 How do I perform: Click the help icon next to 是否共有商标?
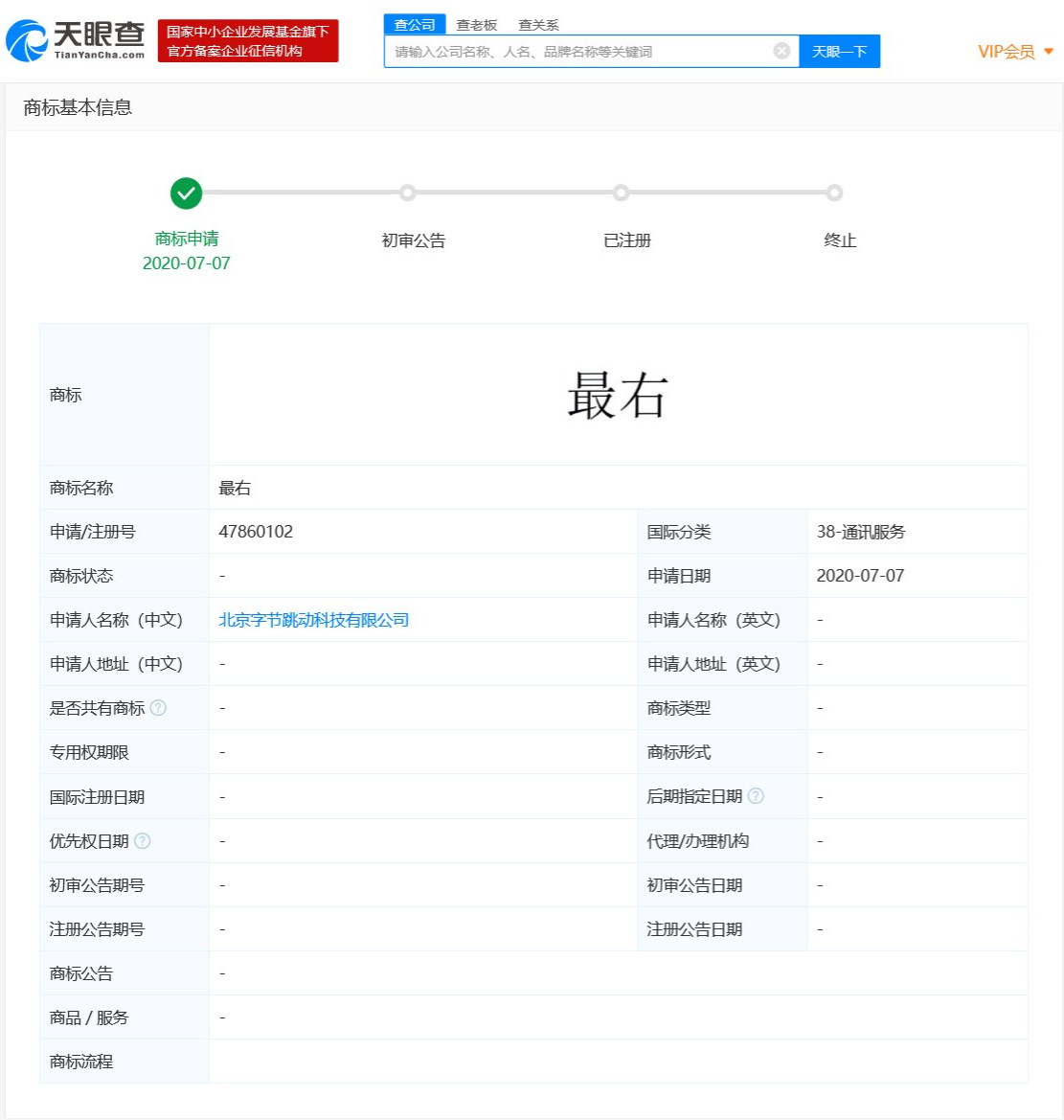point(159,707)
